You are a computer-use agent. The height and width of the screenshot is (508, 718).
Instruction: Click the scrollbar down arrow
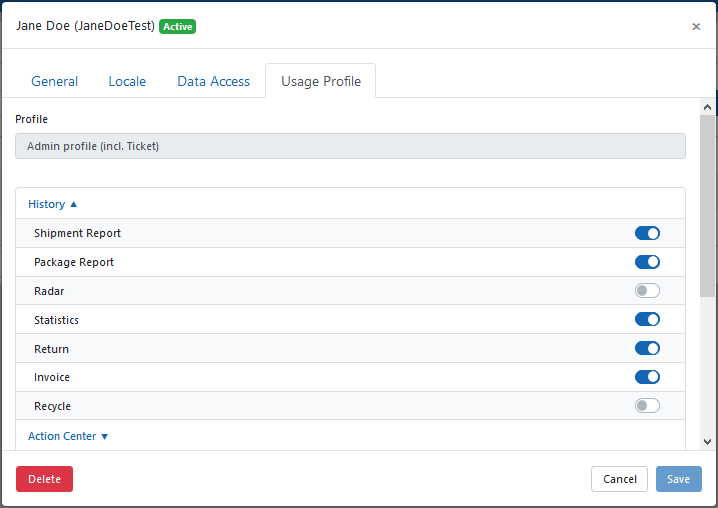pos(708,441)
